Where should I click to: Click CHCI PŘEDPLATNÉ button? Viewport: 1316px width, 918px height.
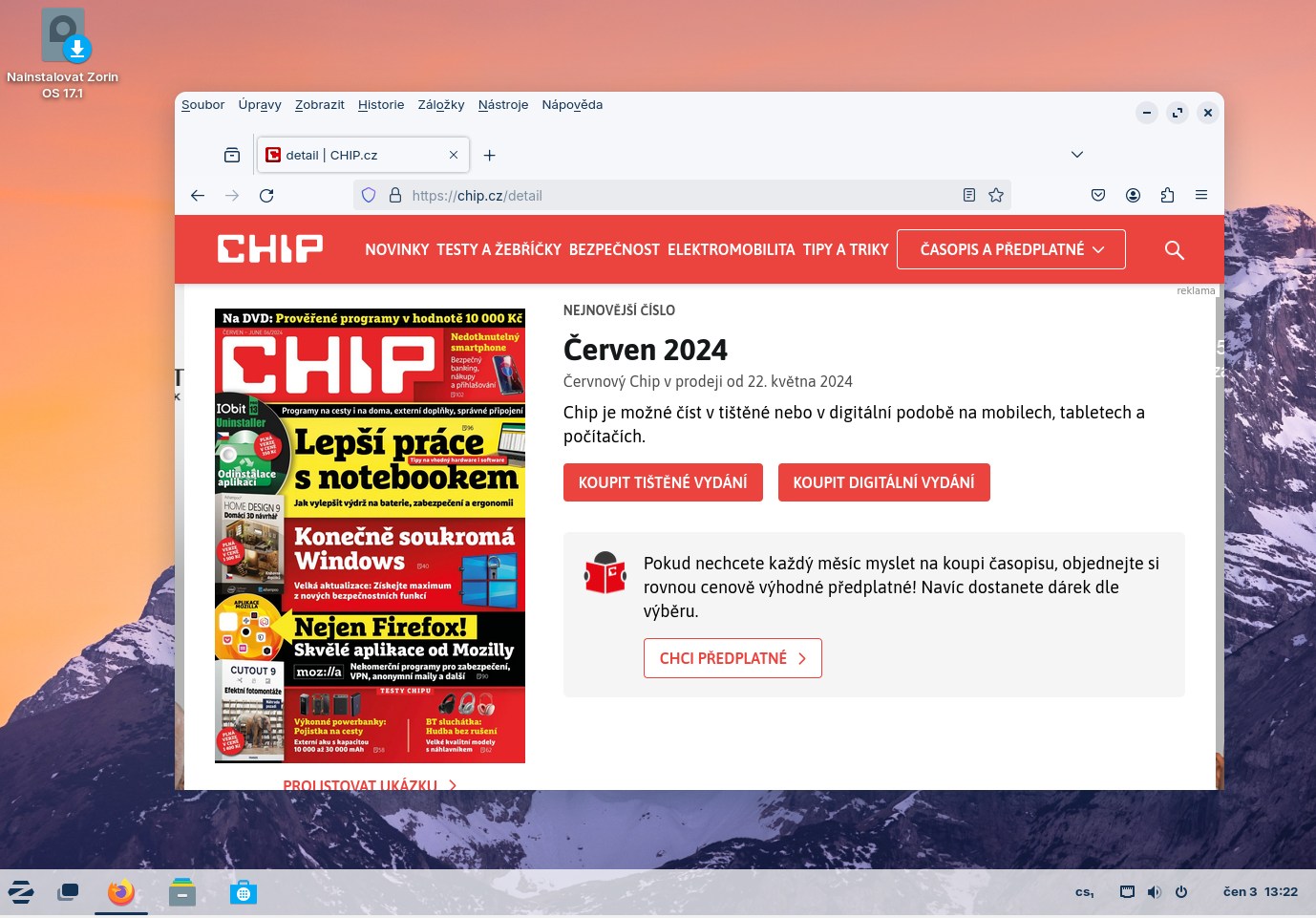pos(732,658)
